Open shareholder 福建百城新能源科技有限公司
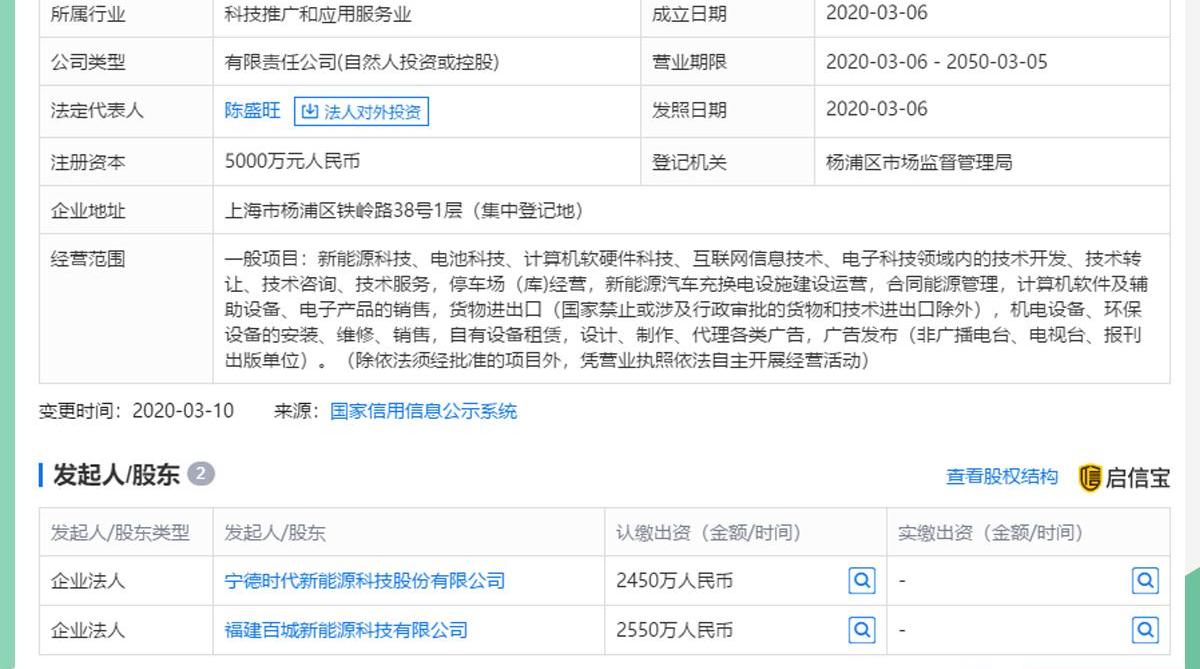The height and width of the screenshot is (669, 1200). pos(346,630)
